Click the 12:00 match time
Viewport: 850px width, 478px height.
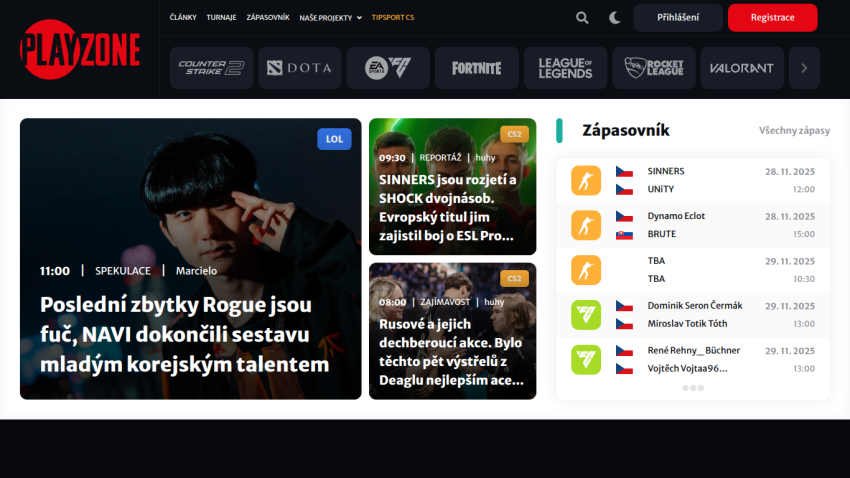click(803, 190)
